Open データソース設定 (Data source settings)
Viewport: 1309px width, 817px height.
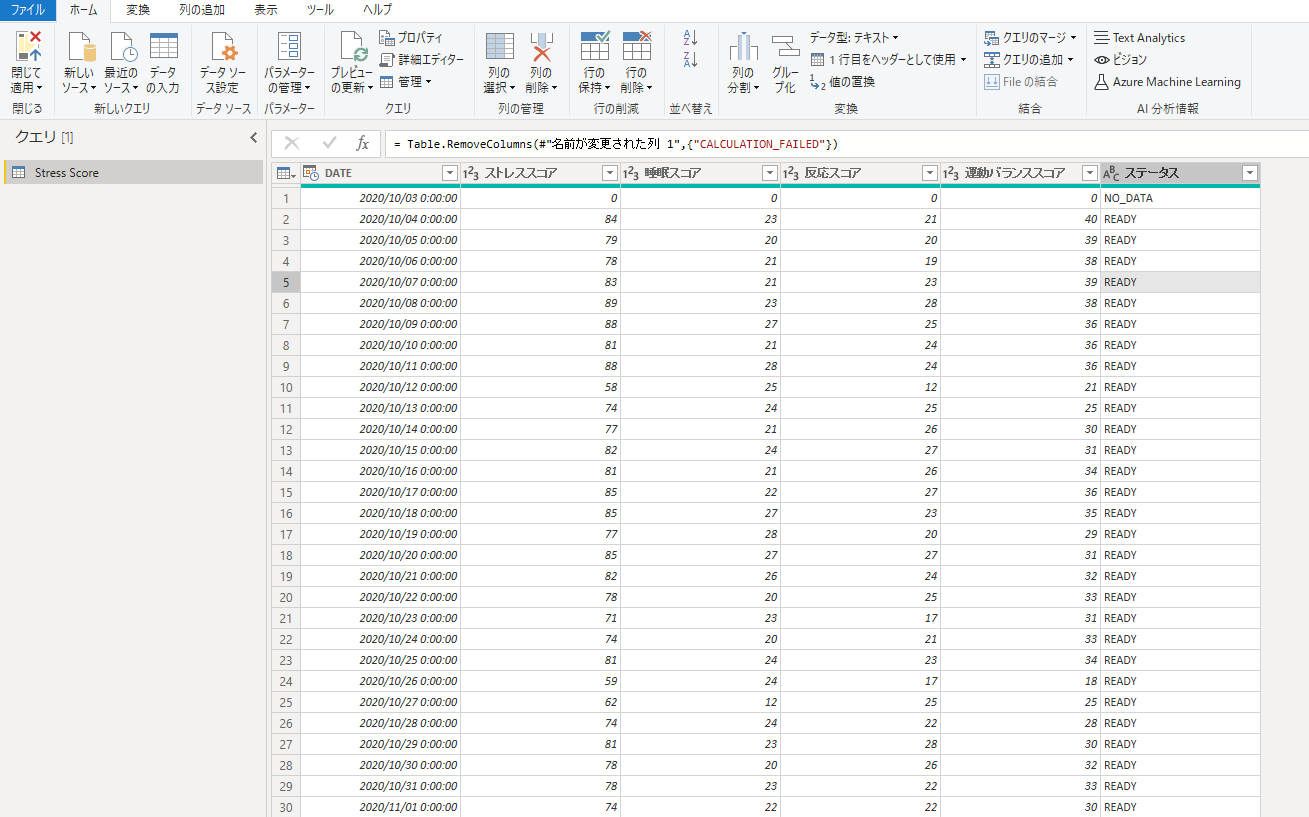(x=223, y=62)
